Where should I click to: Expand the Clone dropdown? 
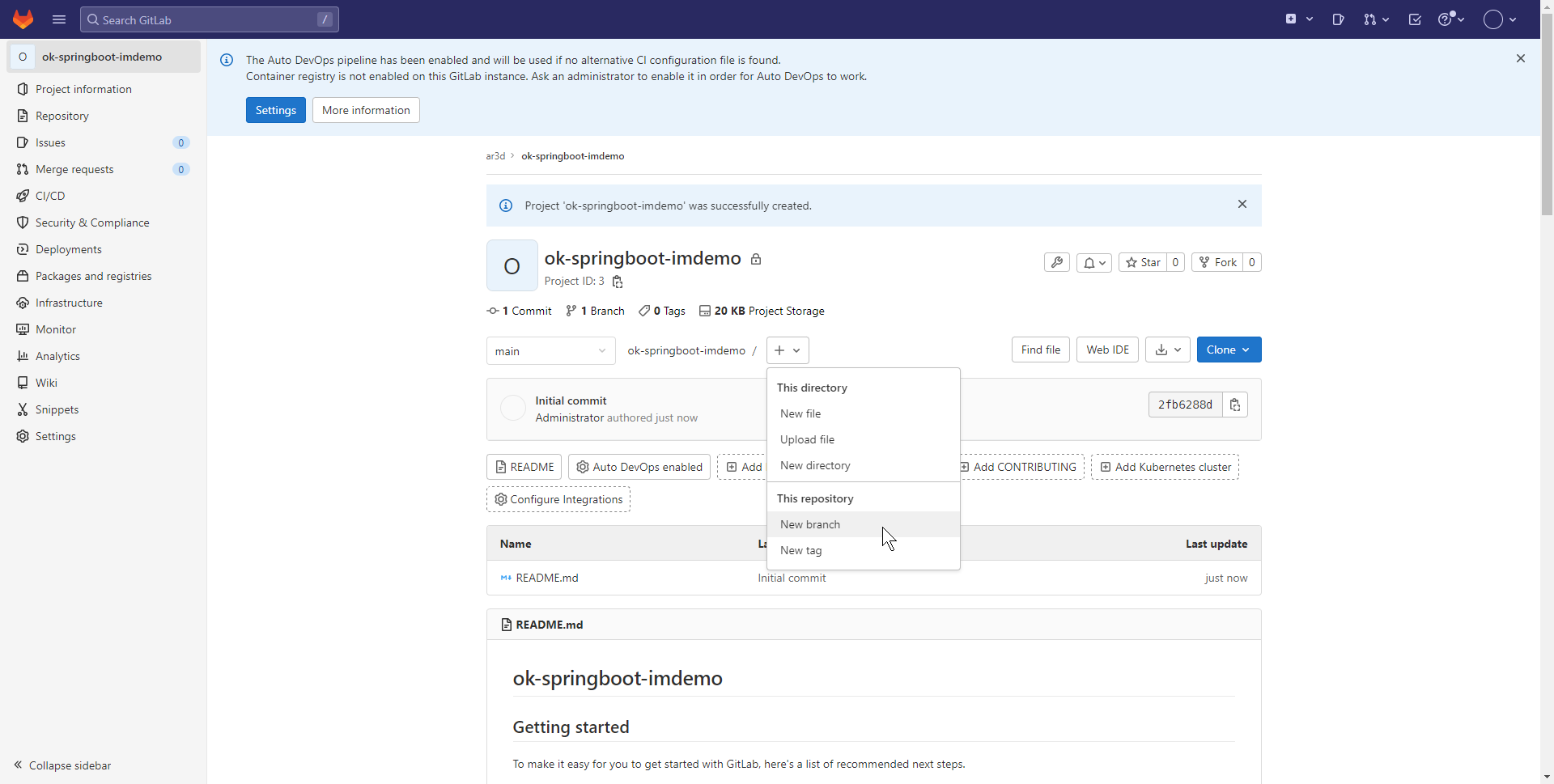(x=1228, y=350)
